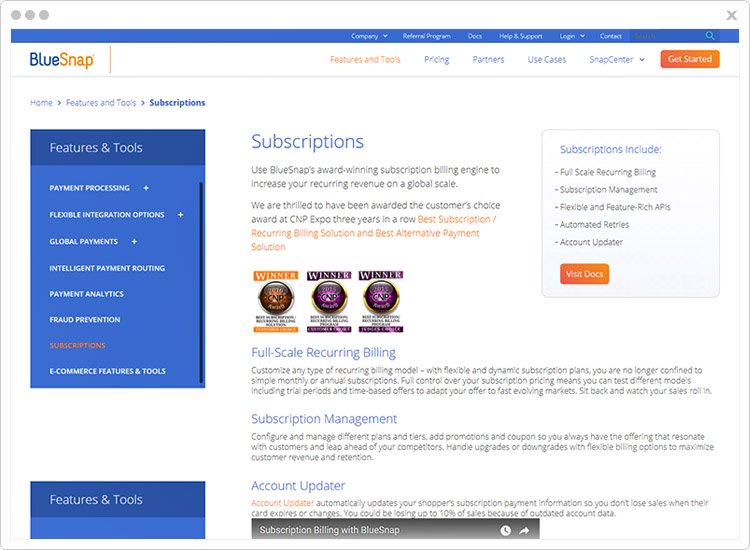The height and width of the screenshot is (550, 750).
Task: Click 'Subscriptions Include:' panel heading
Action: point(610,149)
